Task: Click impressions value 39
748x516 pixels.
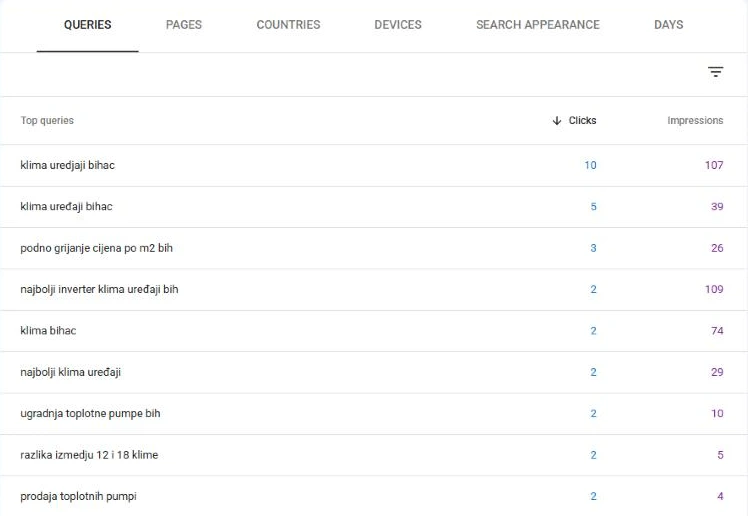Action: (717, 206)
